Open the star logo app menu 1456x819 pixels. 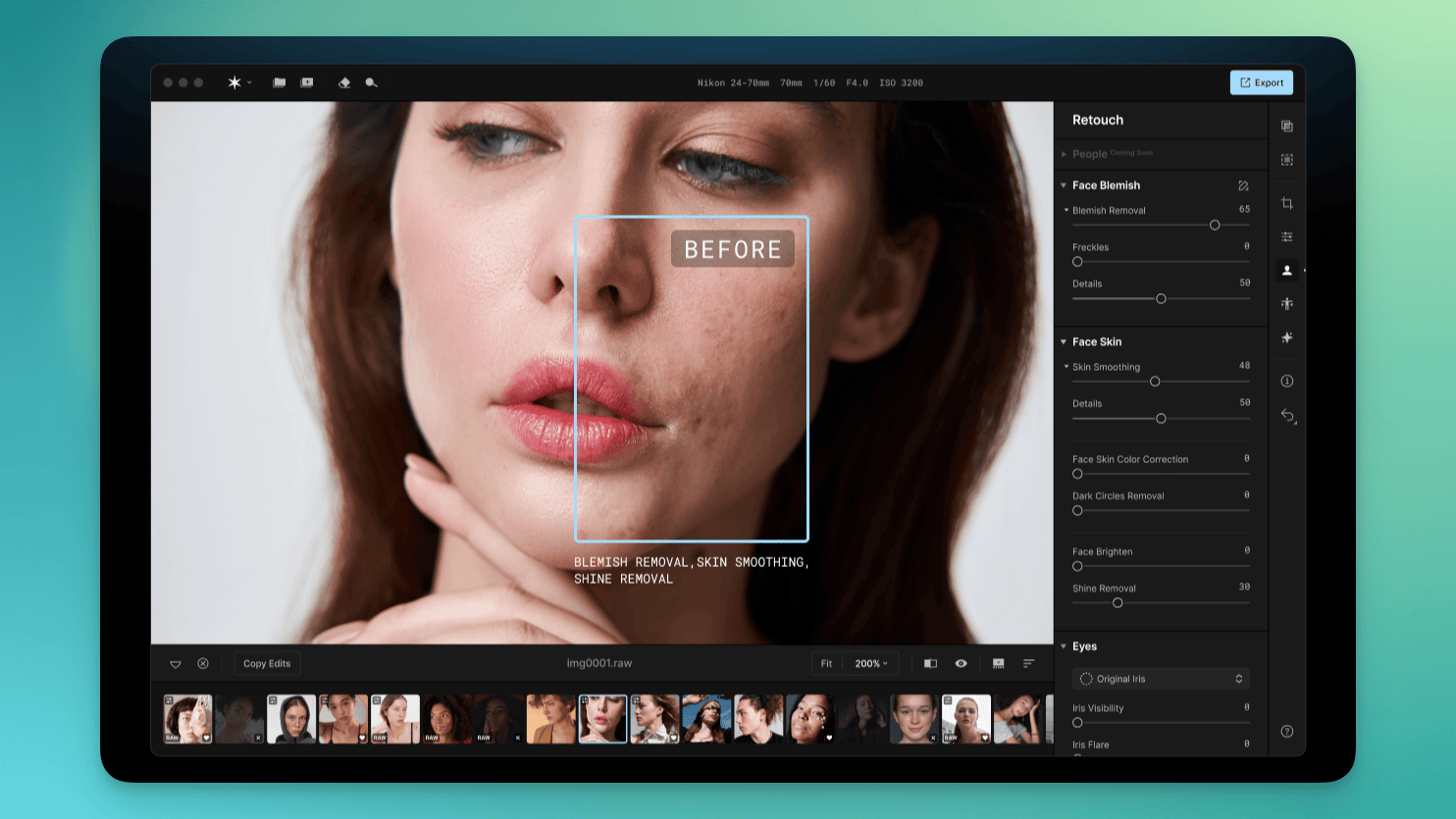[238, 83]
